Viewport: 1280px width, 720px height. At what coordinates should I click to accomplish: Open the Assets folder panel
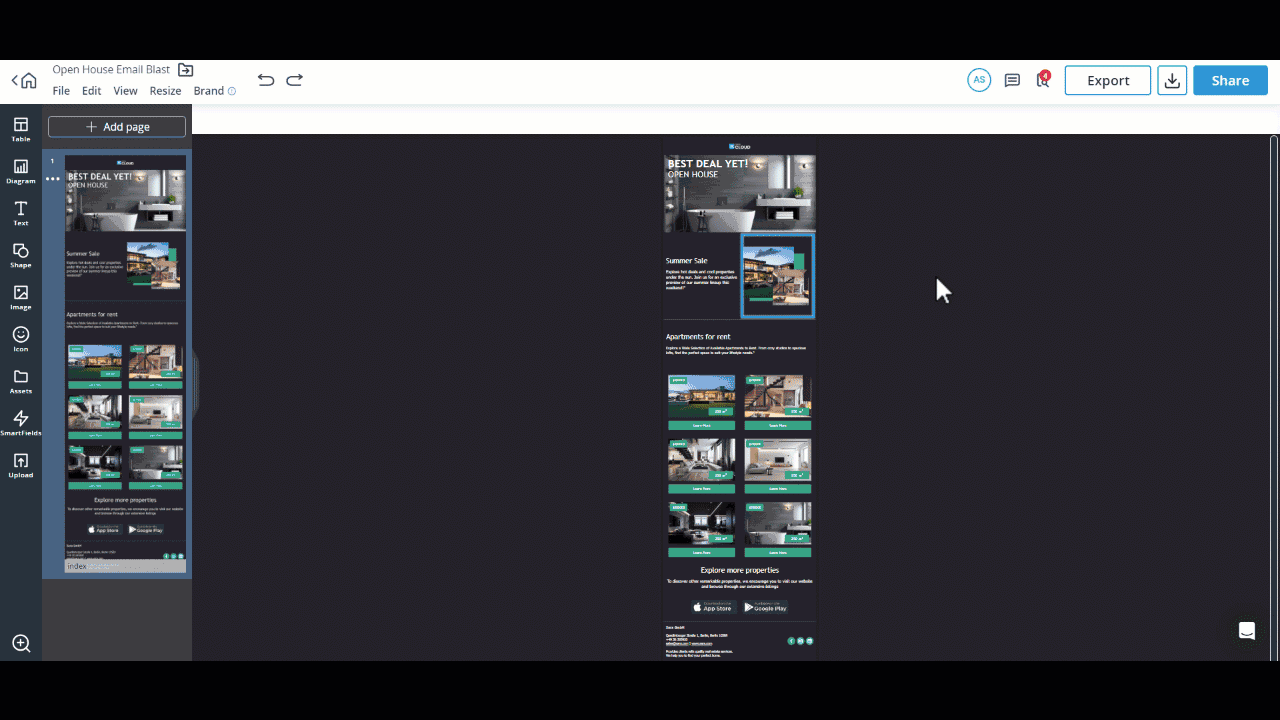(x=21, y=381)
